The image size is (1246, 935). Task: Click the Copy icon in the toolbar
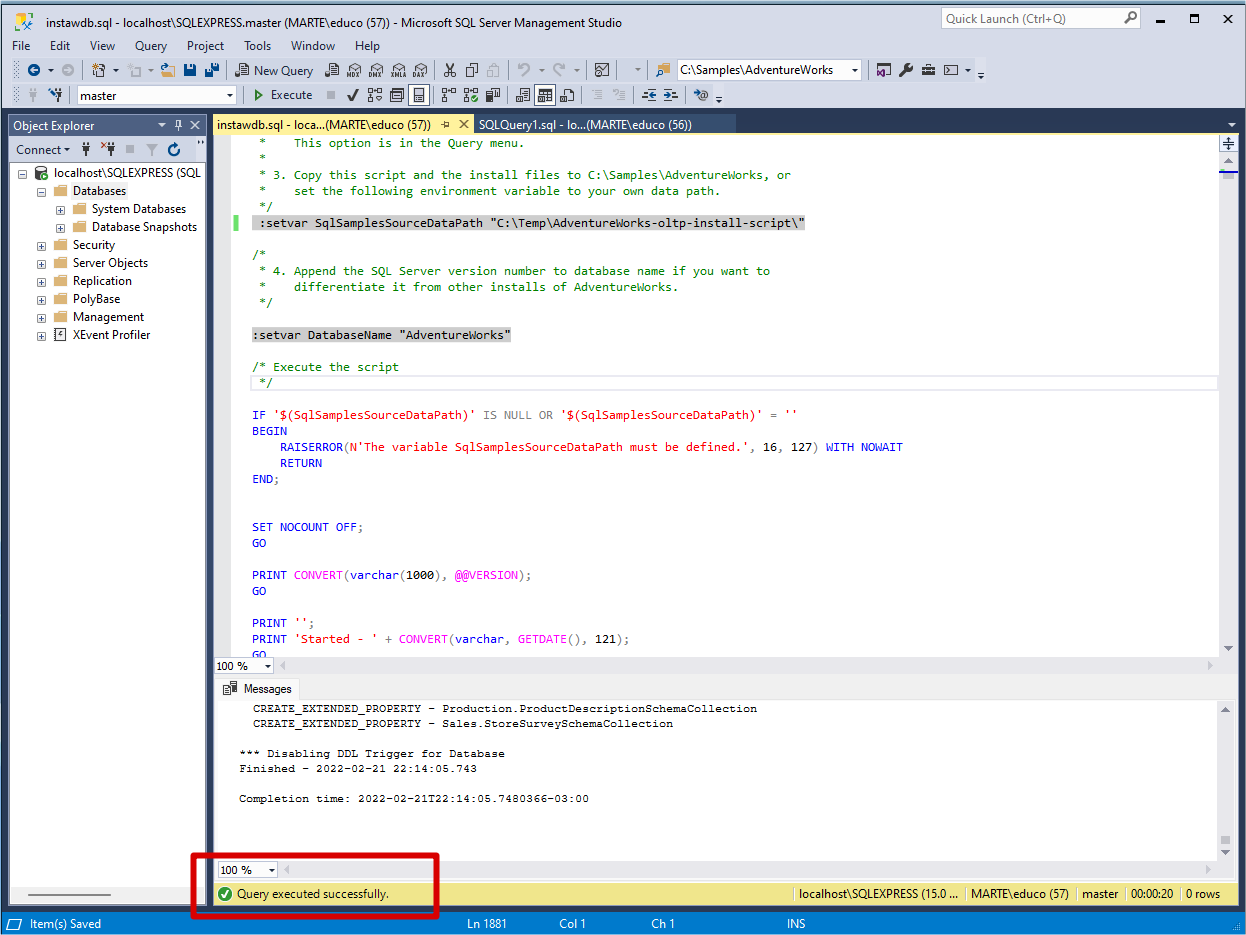[471, 70]
